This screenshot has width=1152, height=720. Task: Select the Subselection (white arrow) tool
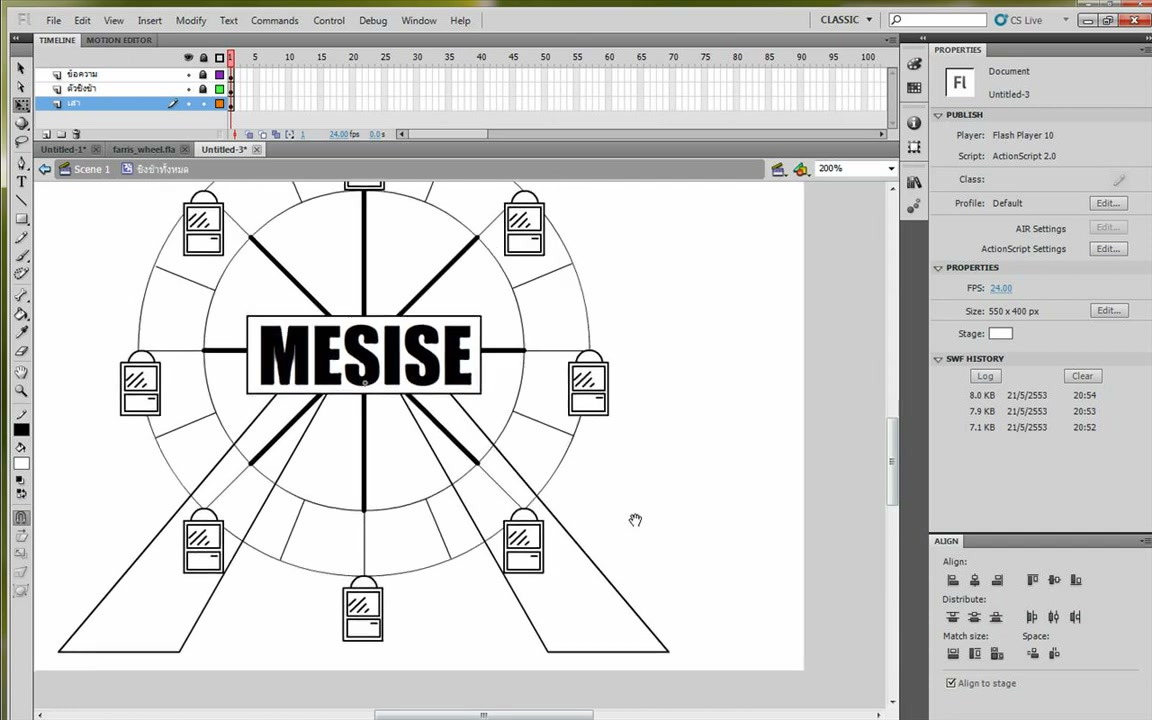click(21, 87)
